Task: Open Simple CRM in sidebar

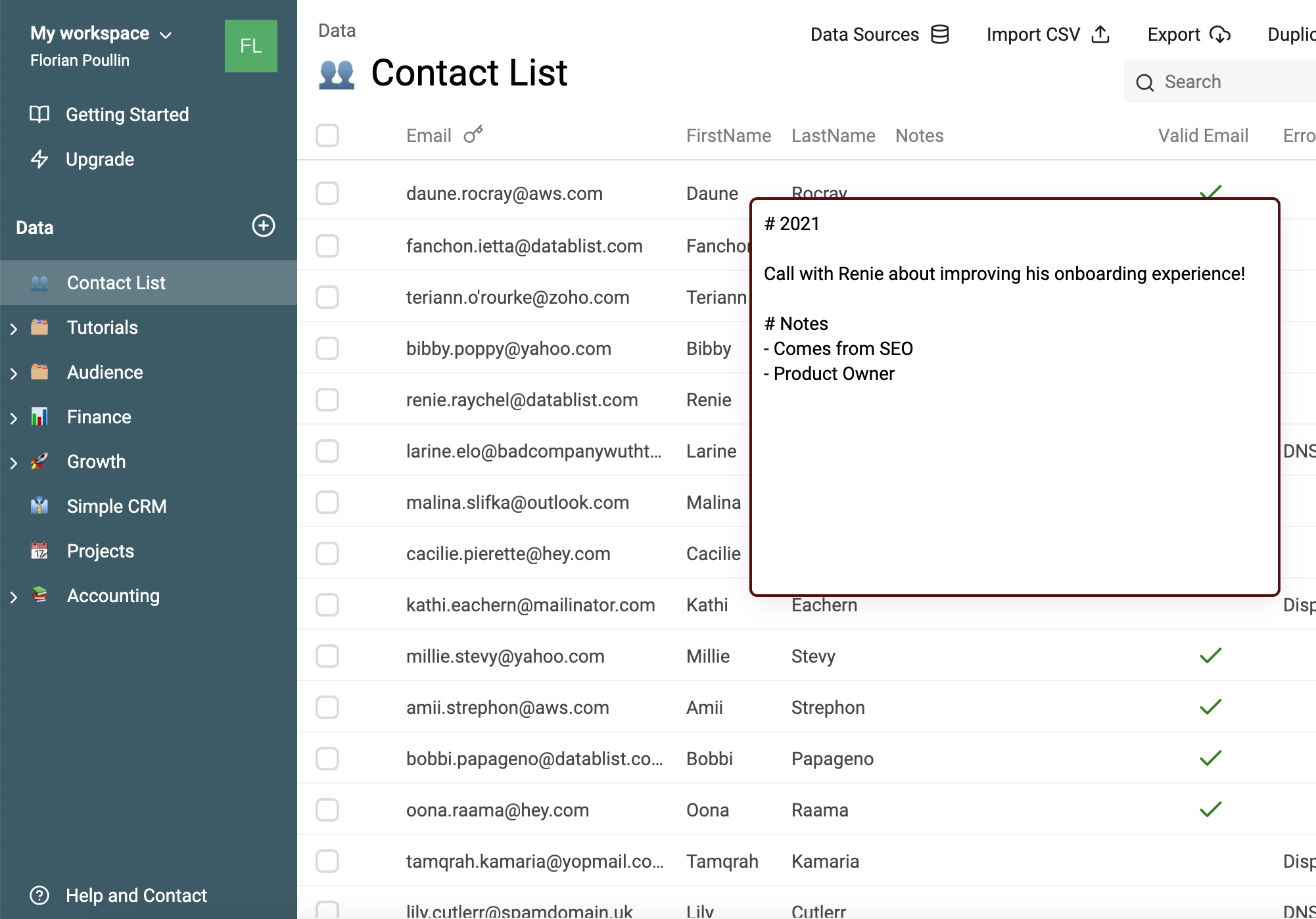Action: 116,506
